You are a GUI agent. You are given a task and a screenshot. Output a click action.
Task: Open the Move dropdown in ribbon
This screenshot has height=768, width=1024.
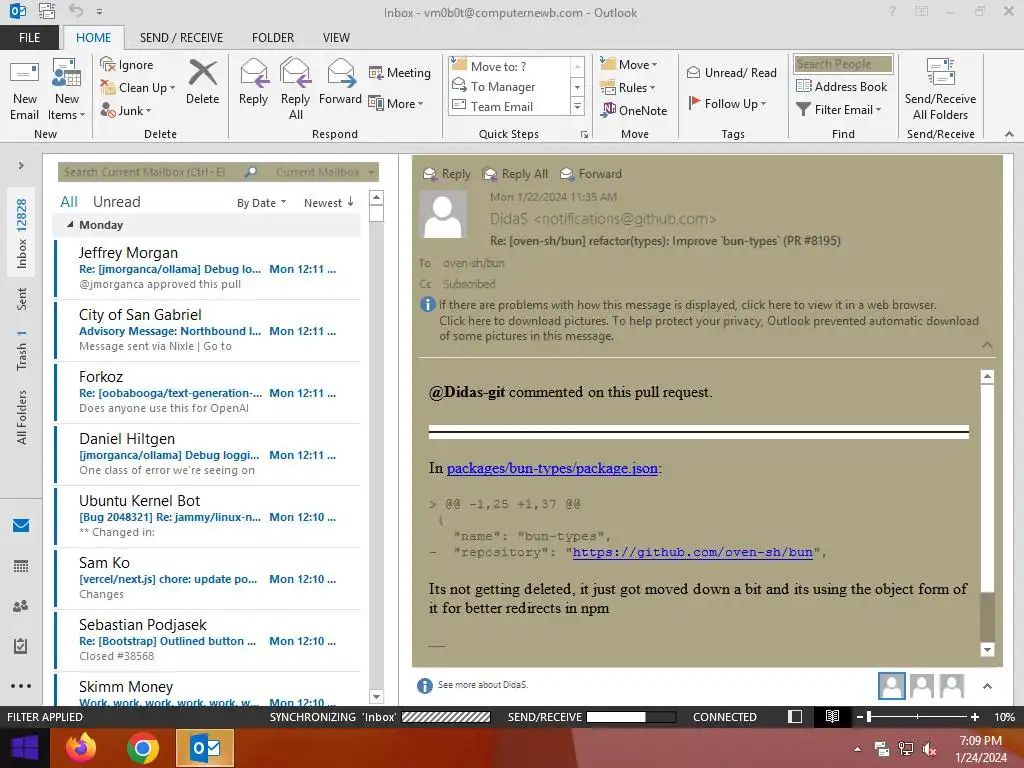coord(629,65)
